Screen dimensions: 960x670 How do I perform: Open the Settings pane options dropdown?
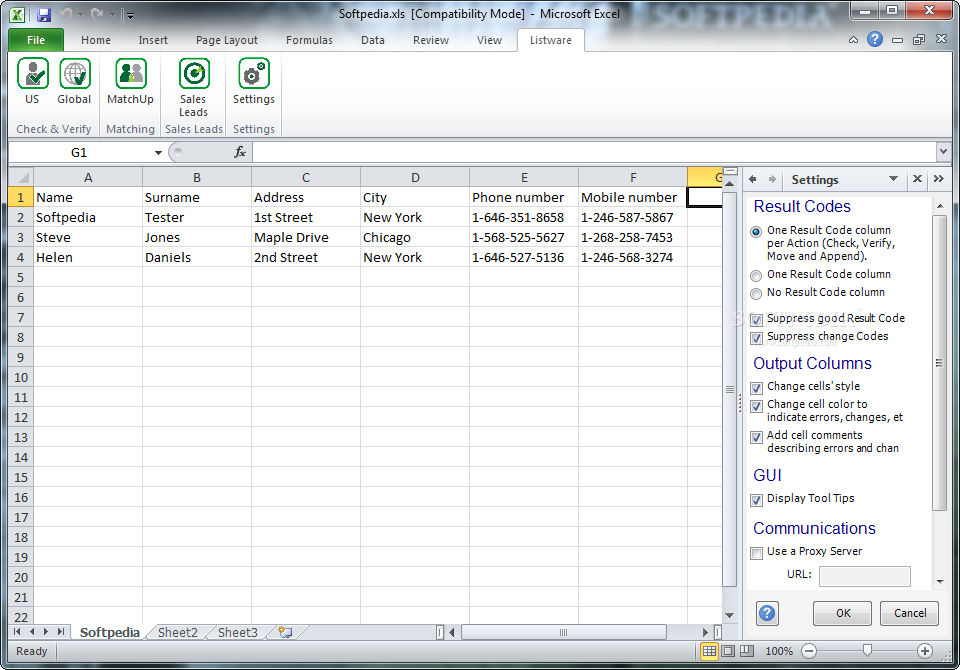[893, 179]
